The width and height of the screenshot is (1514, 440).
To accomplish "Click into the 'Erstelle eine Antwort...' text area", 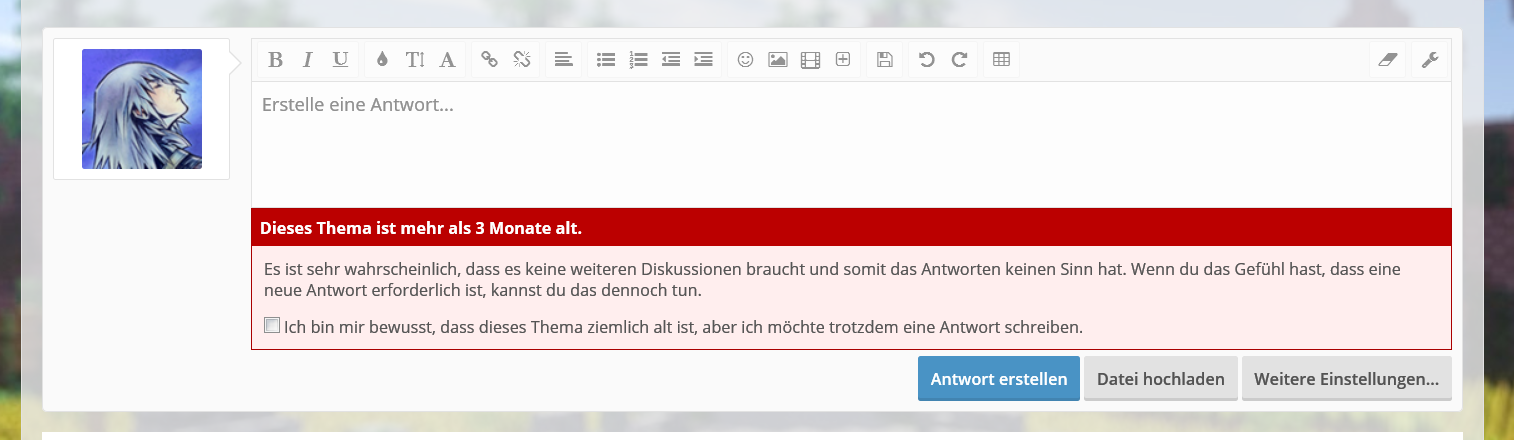I will [x=850, y=145].
